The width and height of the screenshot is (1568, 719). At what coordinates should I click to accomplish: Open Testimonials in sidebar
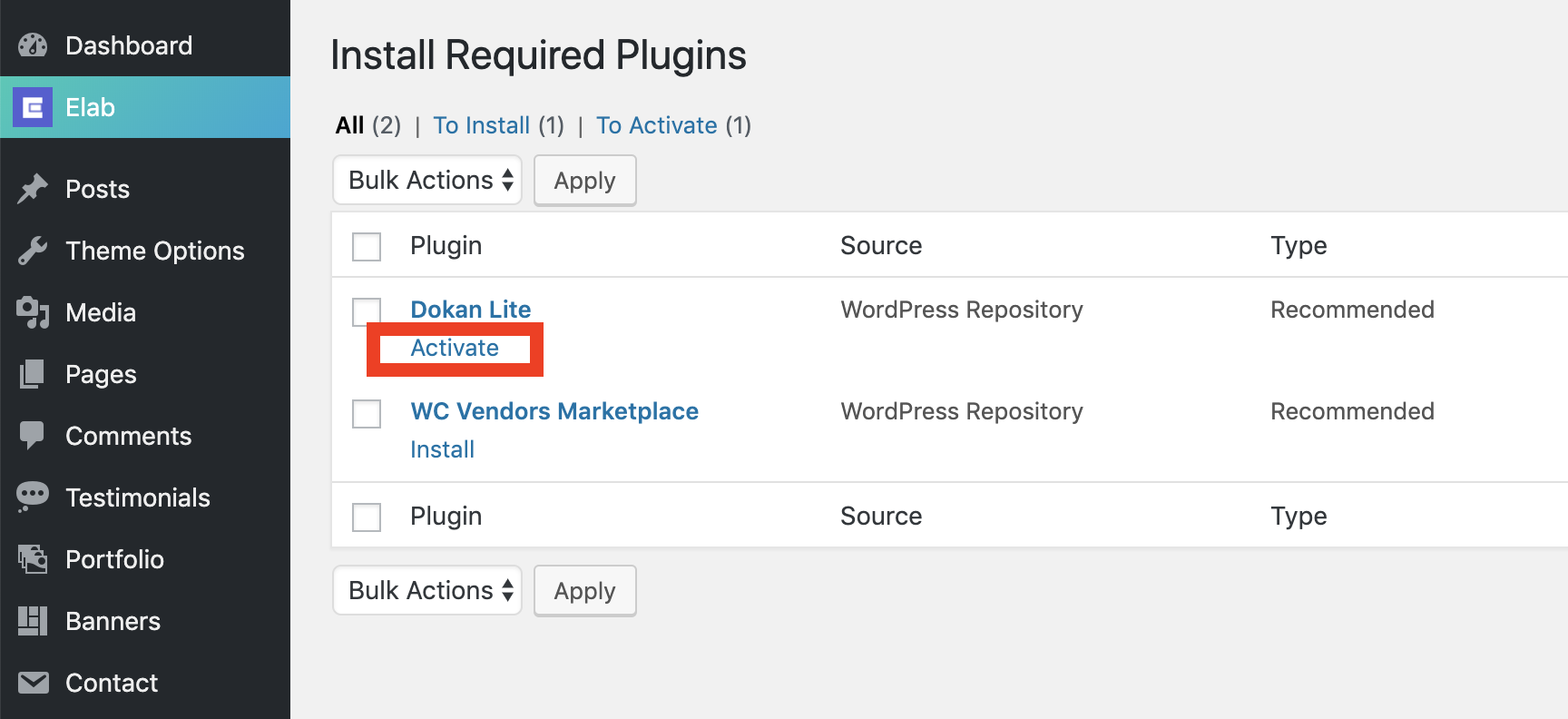pos(145,497)
